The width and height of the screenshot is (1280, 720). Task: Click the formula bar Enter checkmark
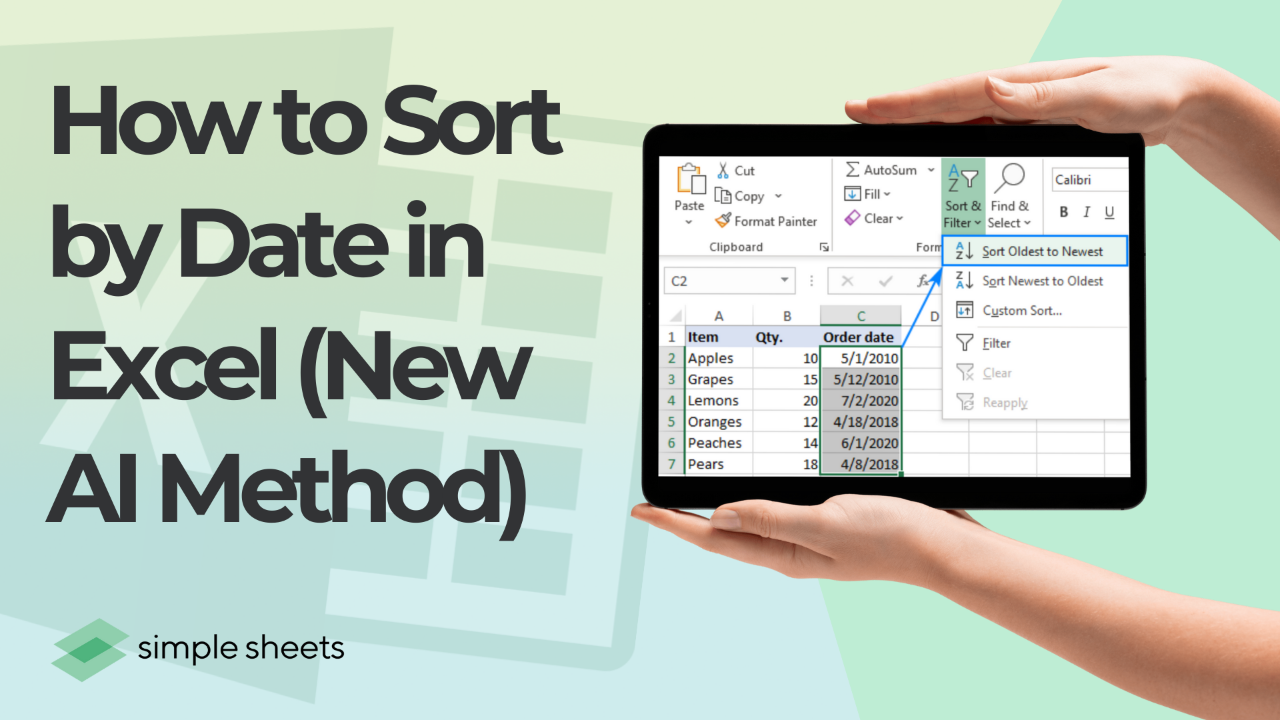click(885, 281)
